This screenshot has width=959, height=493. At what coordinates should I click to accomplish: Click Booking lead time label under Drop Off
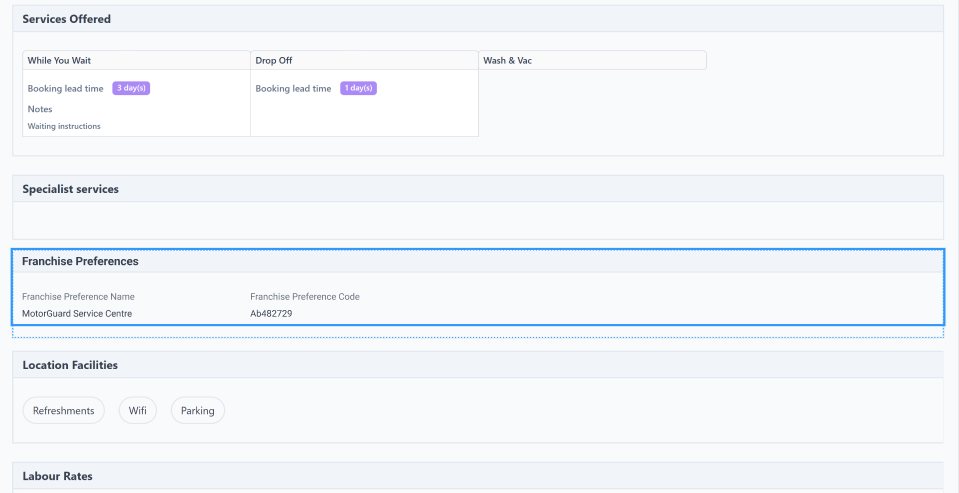293,89
